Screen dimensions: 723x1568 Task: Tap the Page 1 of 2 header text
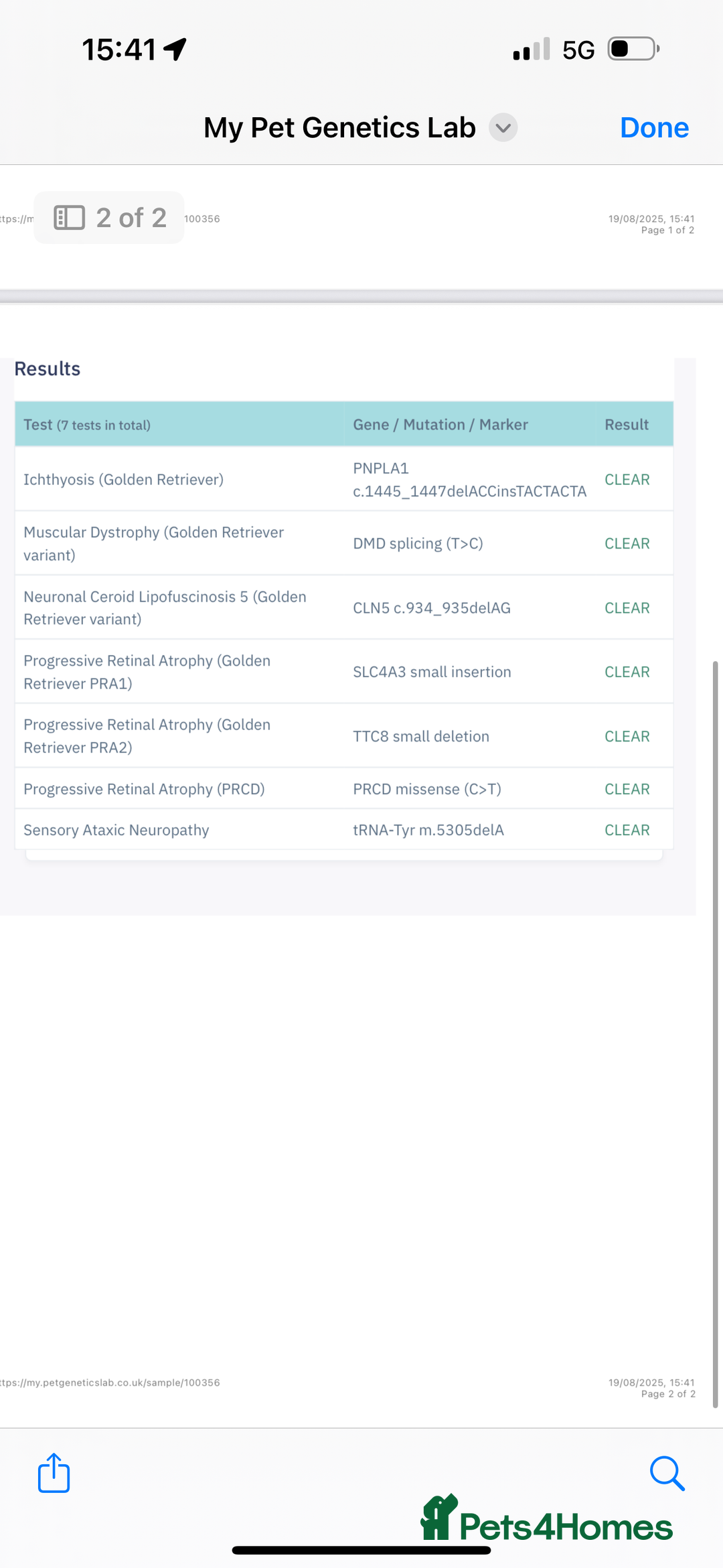pos(667,230)
